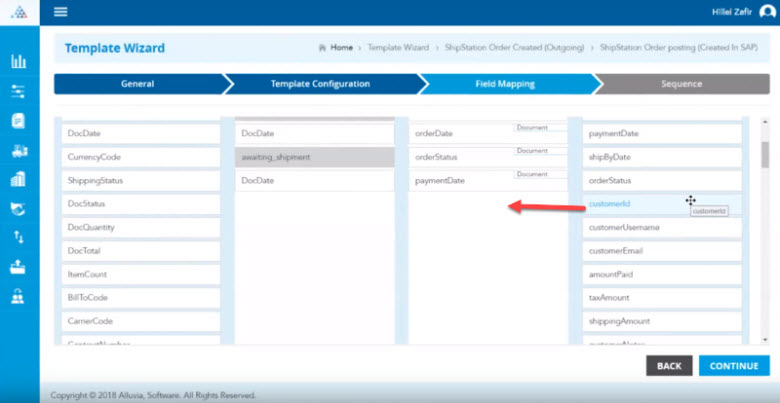Select the buildings icon in the sidebar
The width and height of the screenshot is (780, 403).
click(x=18, y=180)
